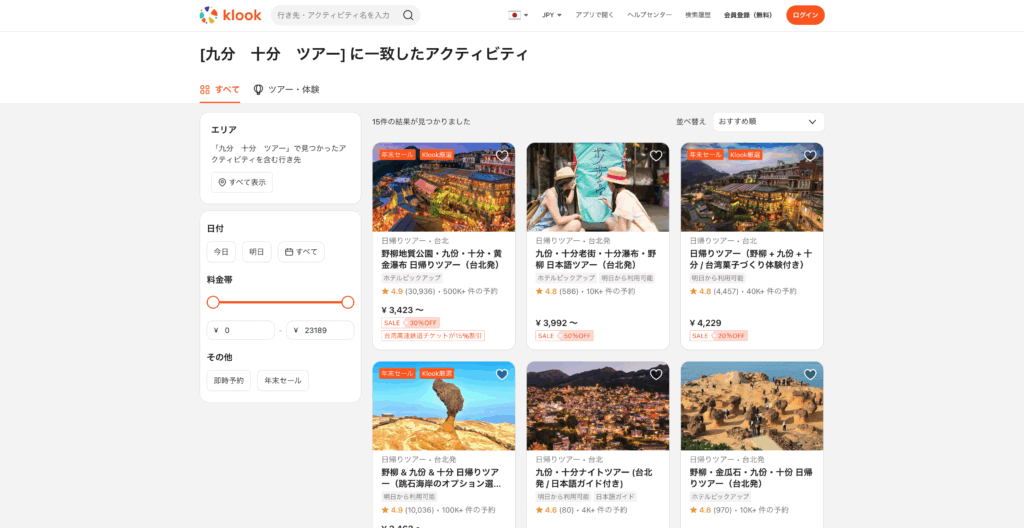Favorite the 野柳地質公園 tour with heart icon

point(502,155)
